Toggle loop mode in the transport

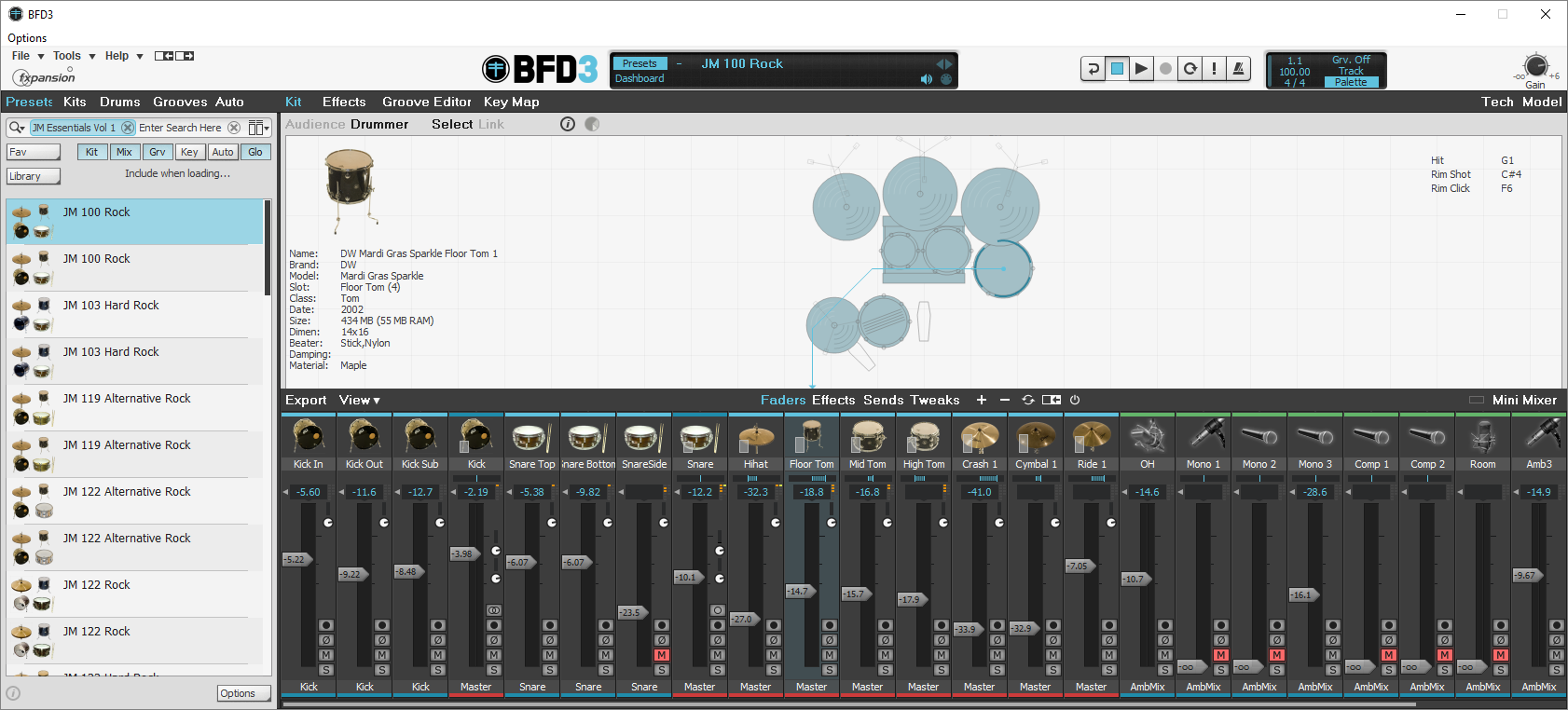click(1190, 68)
